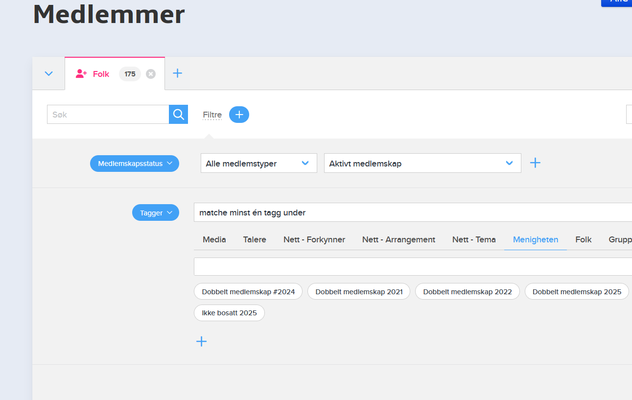Viewport: 632px width, 400px height.
Task: Open the Alle medlemstyper dropdown
Action: click(x=259, y=163)
